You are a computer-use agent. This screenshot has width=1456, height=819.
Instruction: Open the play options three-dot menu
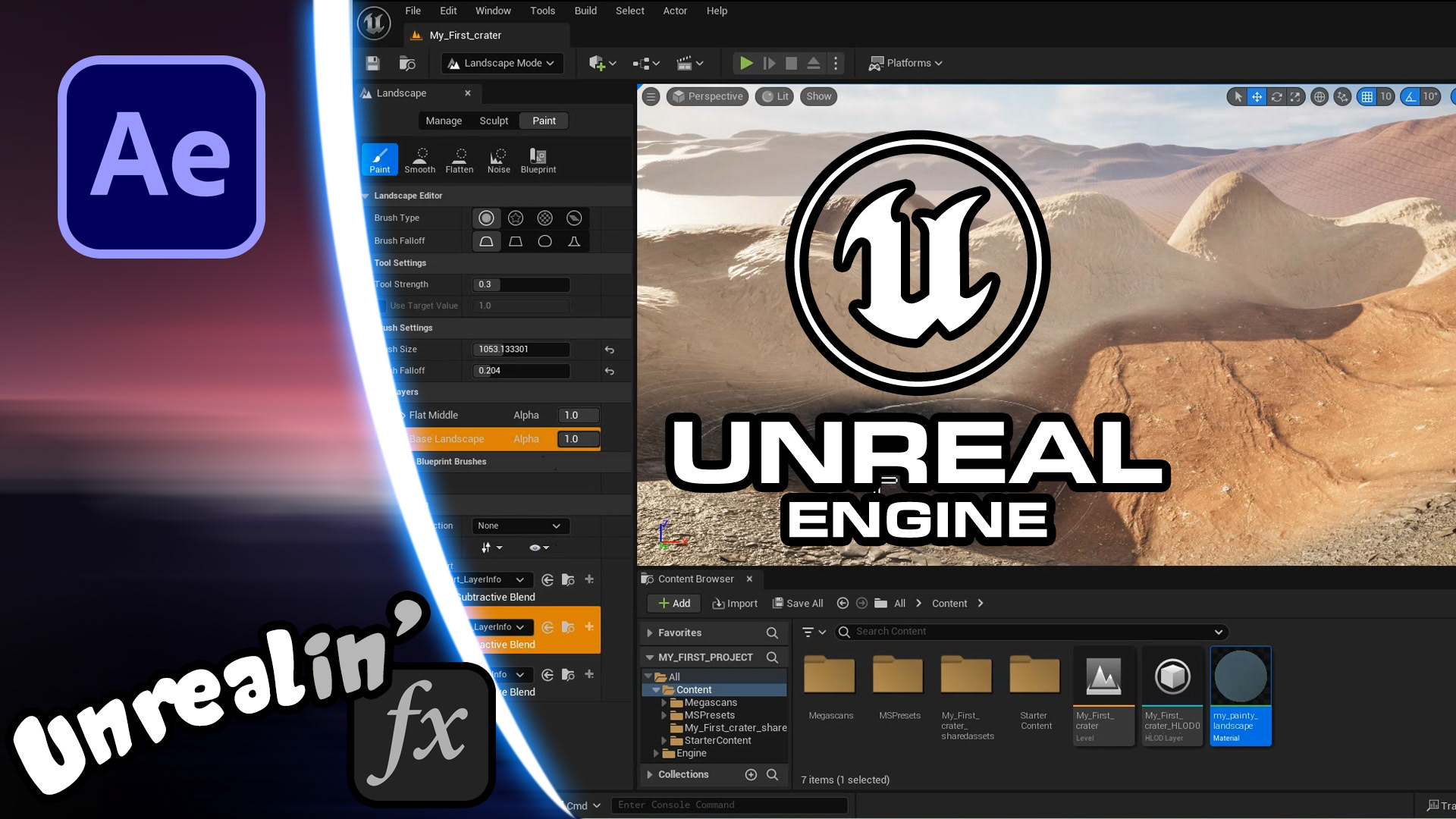coord(836,63)
